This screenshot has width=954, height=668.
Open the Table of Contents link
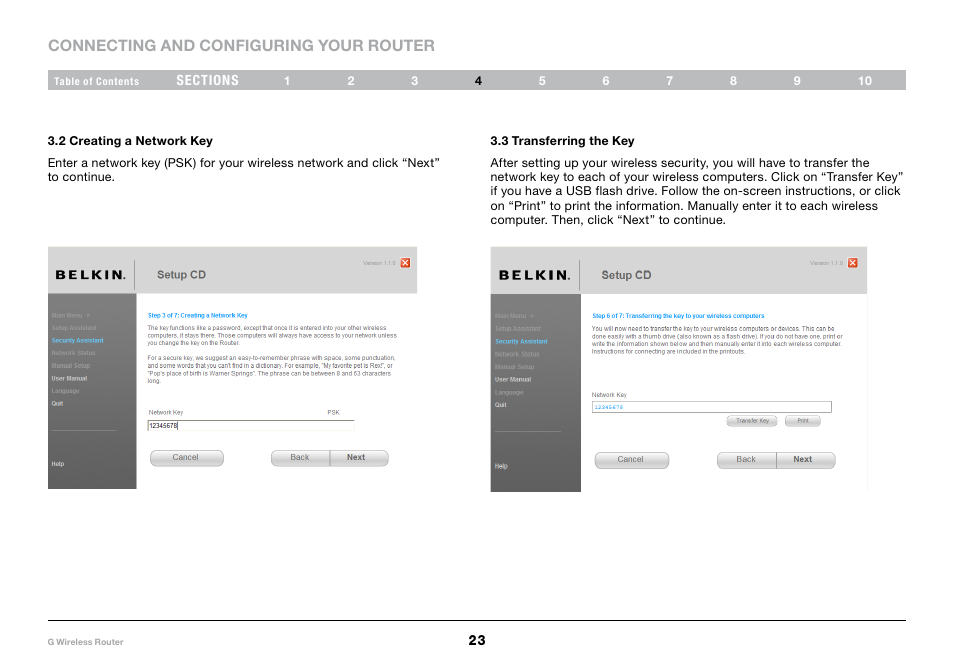pyautogui.click(x=96, y=81)
